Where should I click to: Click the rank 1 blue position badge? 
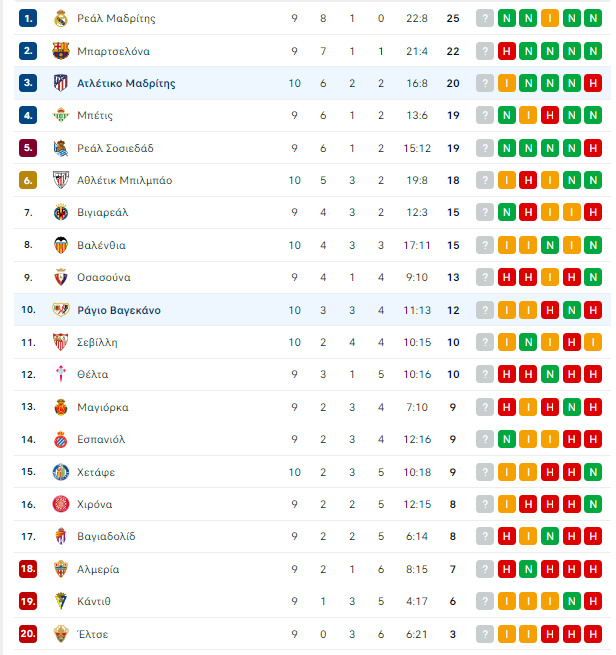coord(28,18)
